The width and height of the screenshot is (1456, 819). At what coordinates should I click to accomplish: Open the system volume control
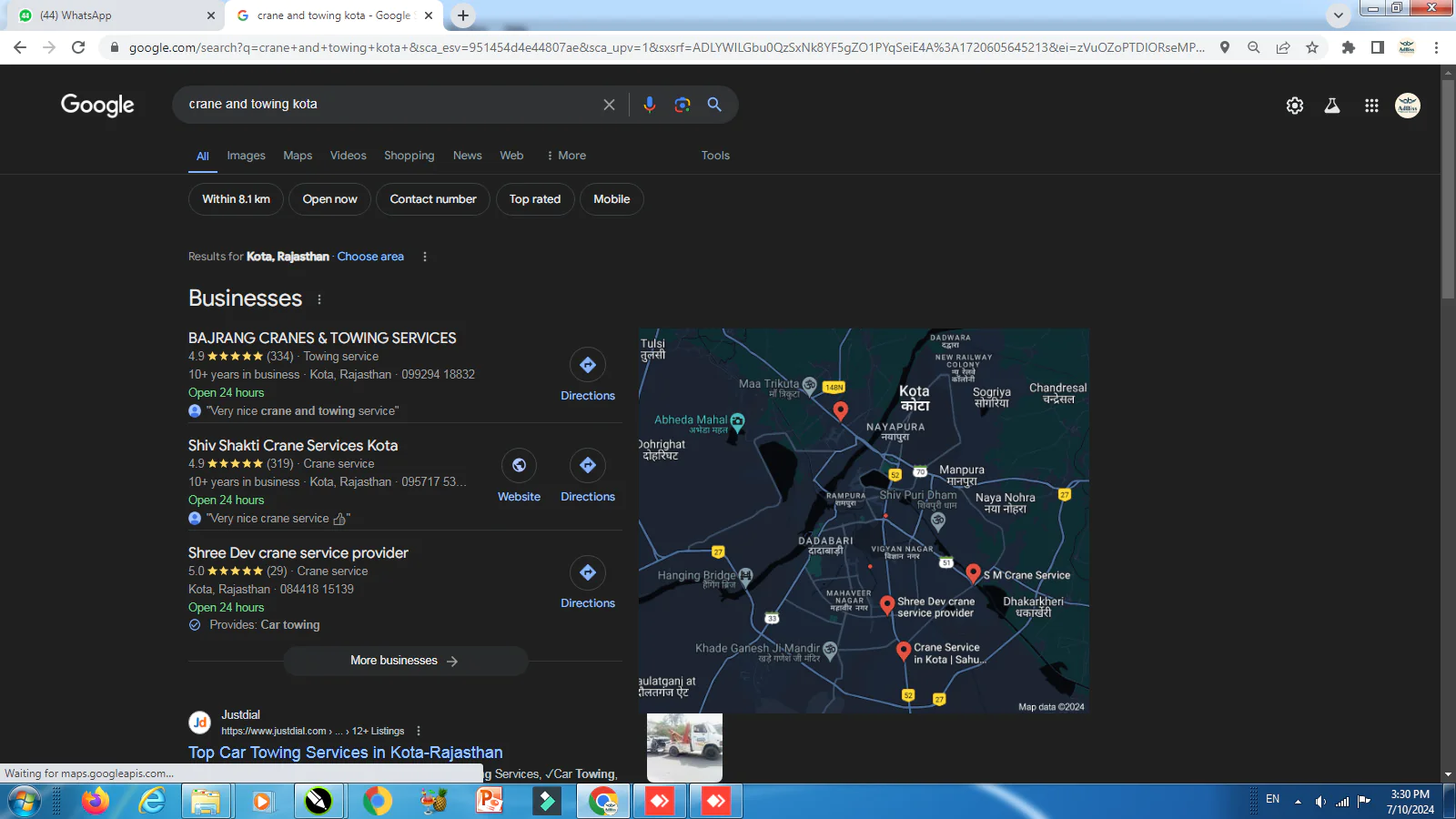click(1320, 802)
